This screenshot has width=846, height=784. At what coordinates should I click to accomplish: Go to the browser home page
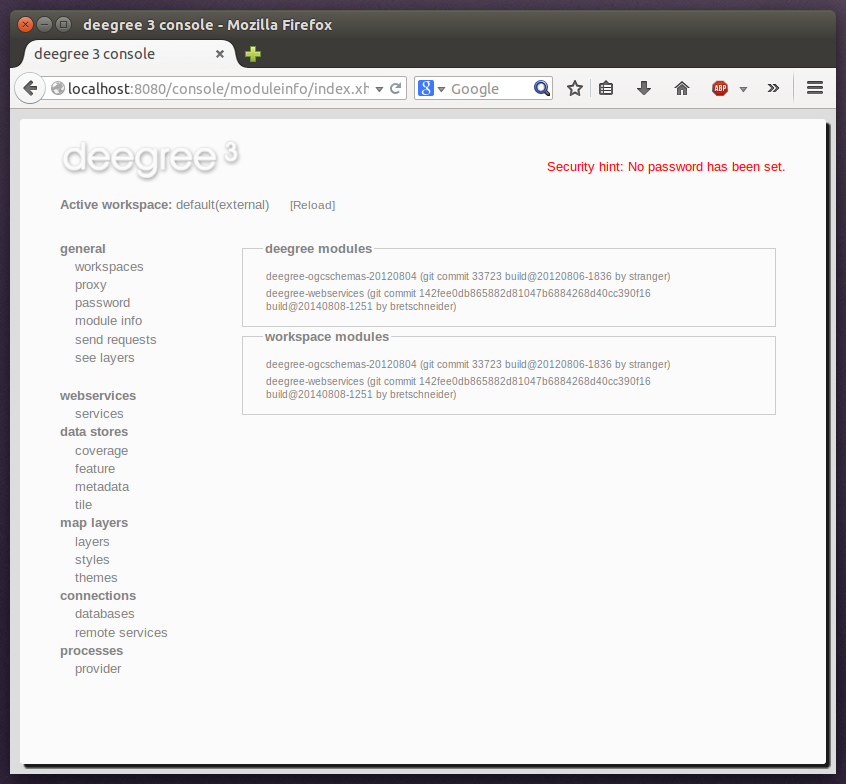[x=681, y=88]
